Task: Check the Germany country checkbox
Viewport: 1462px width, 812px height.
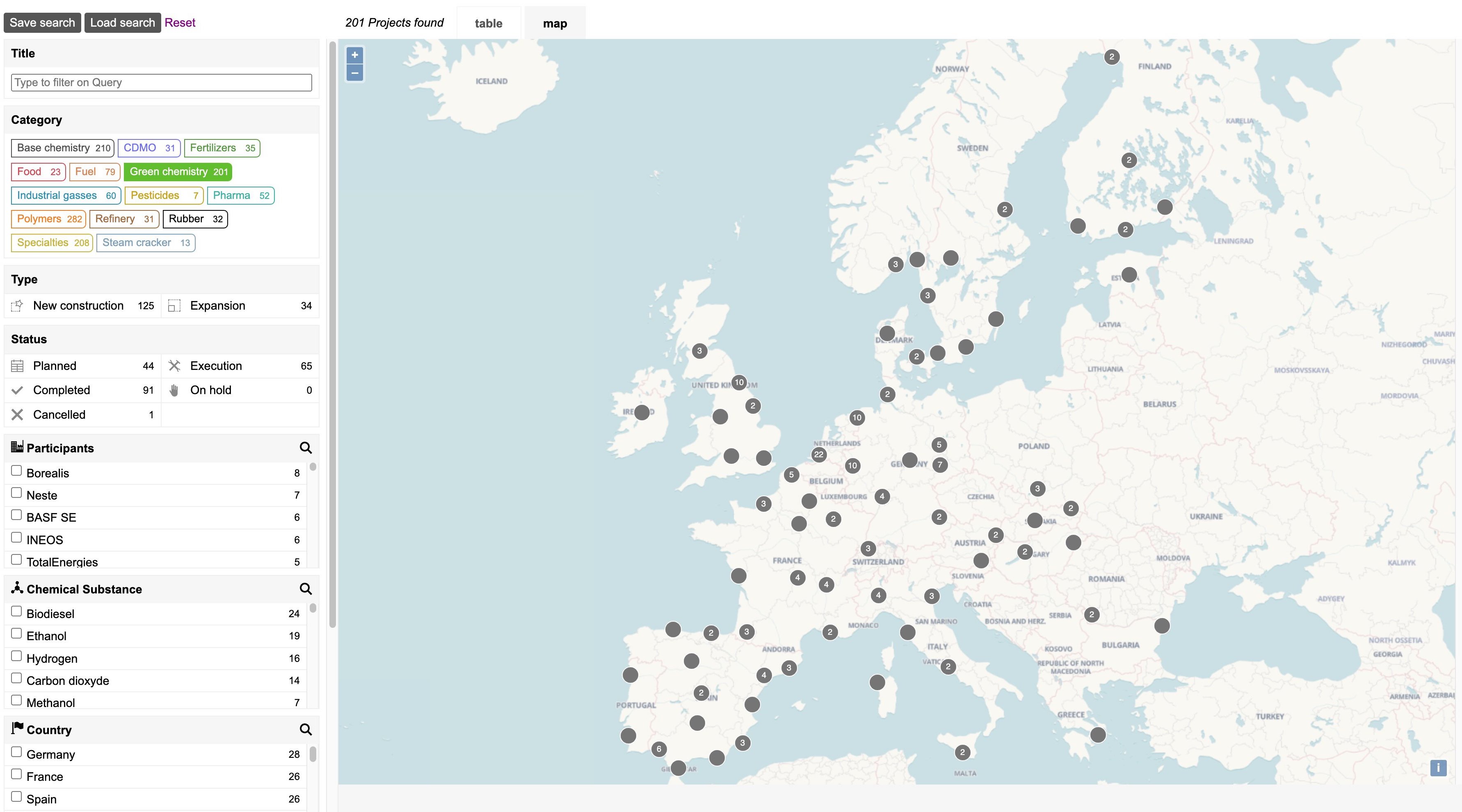Action: click(x=16, y=751)
